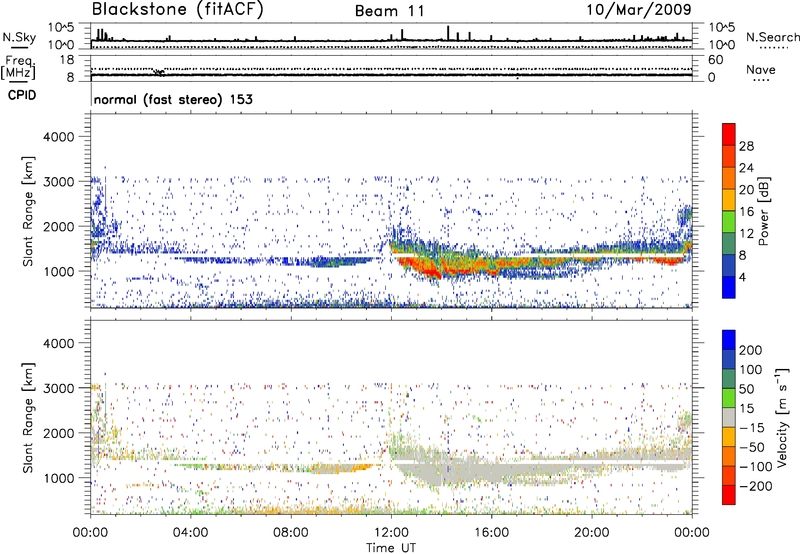Click the 'Blackstone (fitACF)' title
Image resolution: width=800 pixels, height=554 pixels.
178,9
